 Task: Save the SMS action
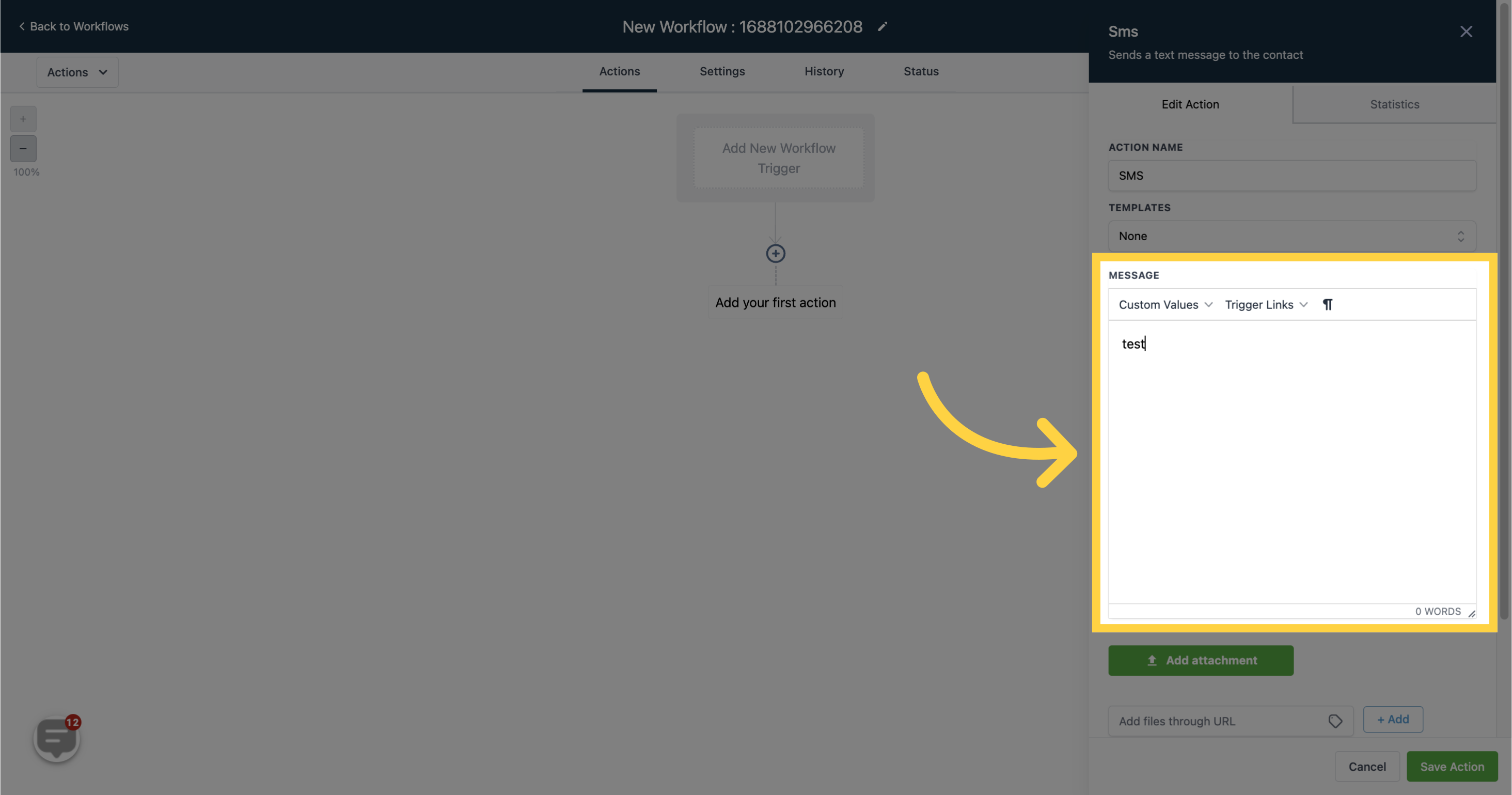(x=1452, y=767)
